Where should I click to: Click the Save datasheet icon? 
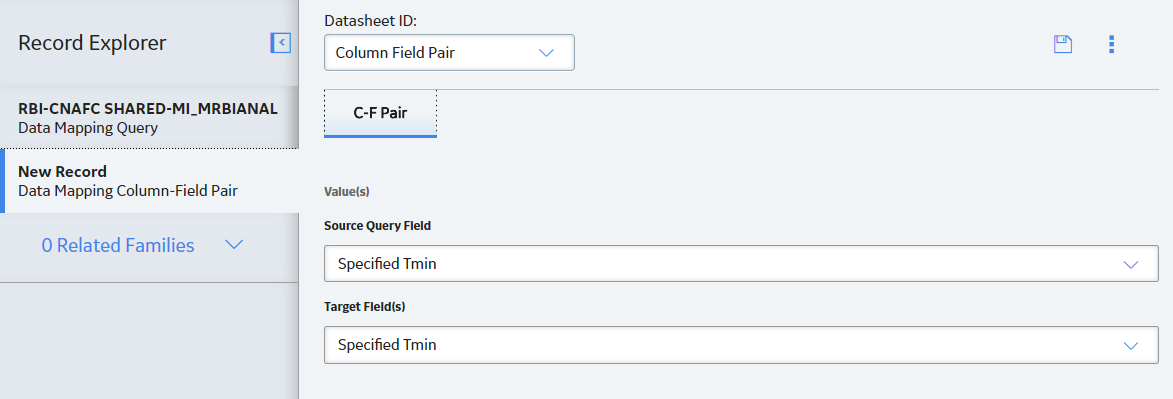1062,44
